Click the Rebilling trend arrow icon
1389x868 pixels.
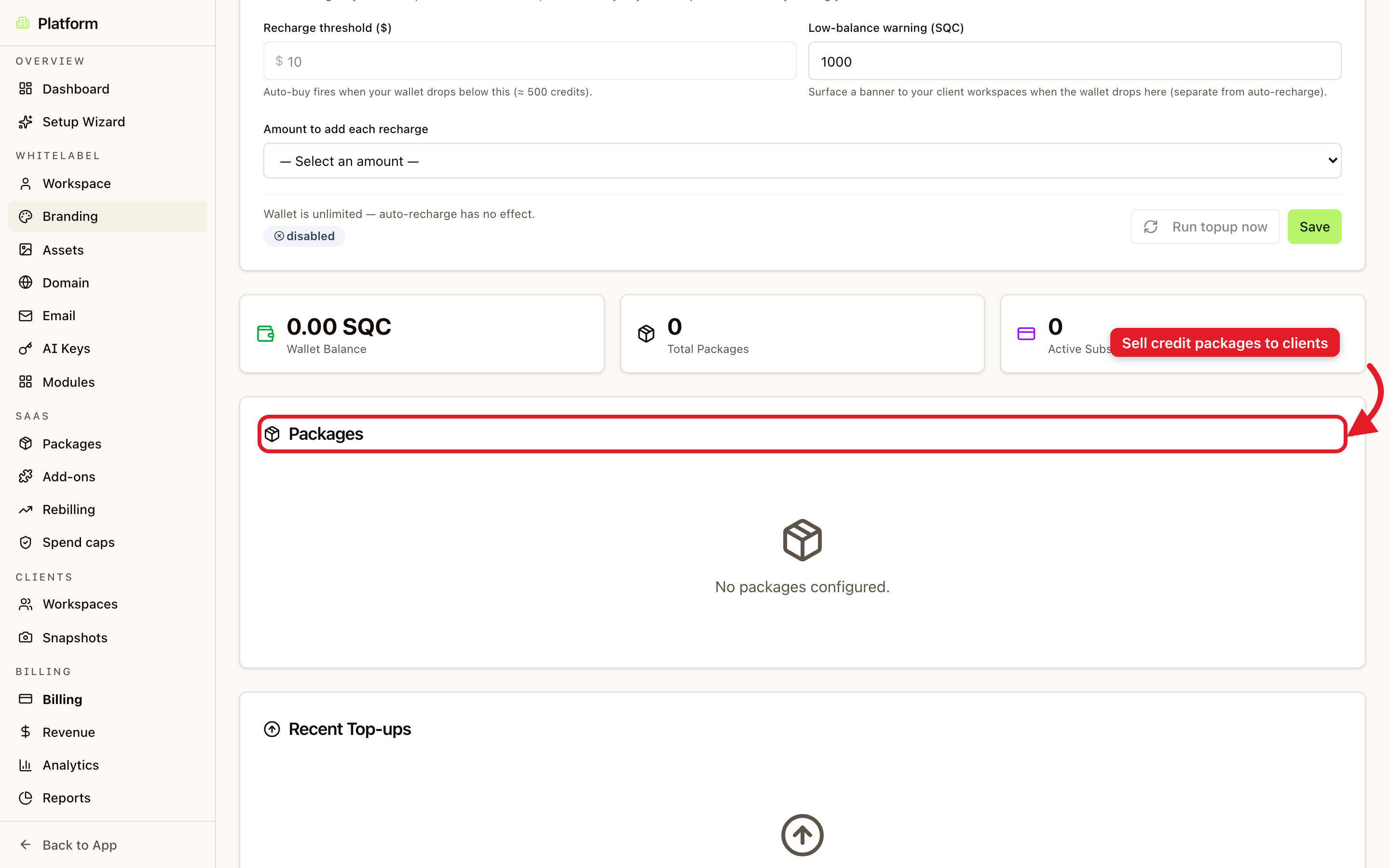click(x=25, y=510)
